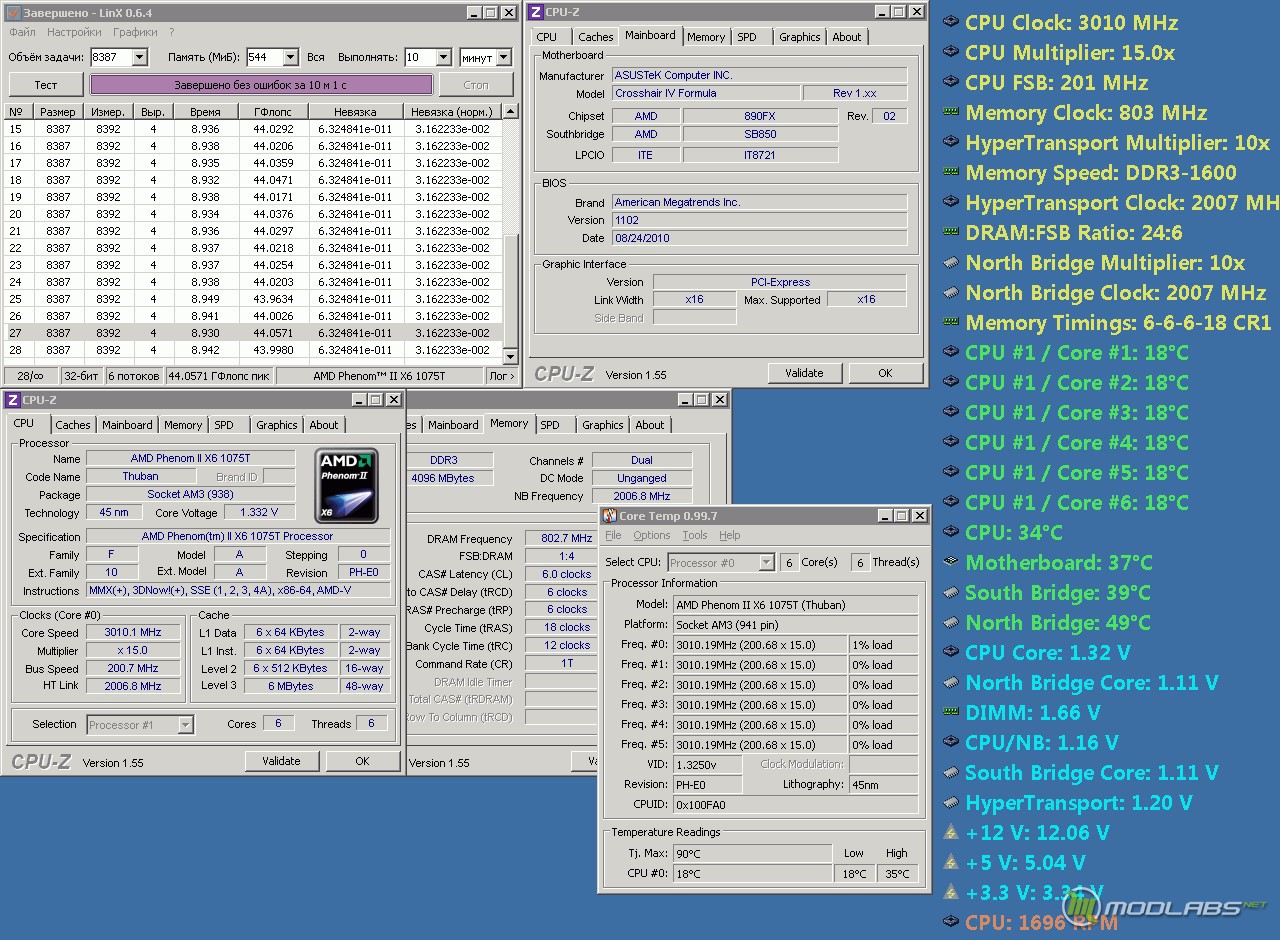The height and width of the screenshot is (940, 1280).
Task: Click CPU-Z Mainboard window title icon
Action: pyautogui.click(x=537, y=12)
